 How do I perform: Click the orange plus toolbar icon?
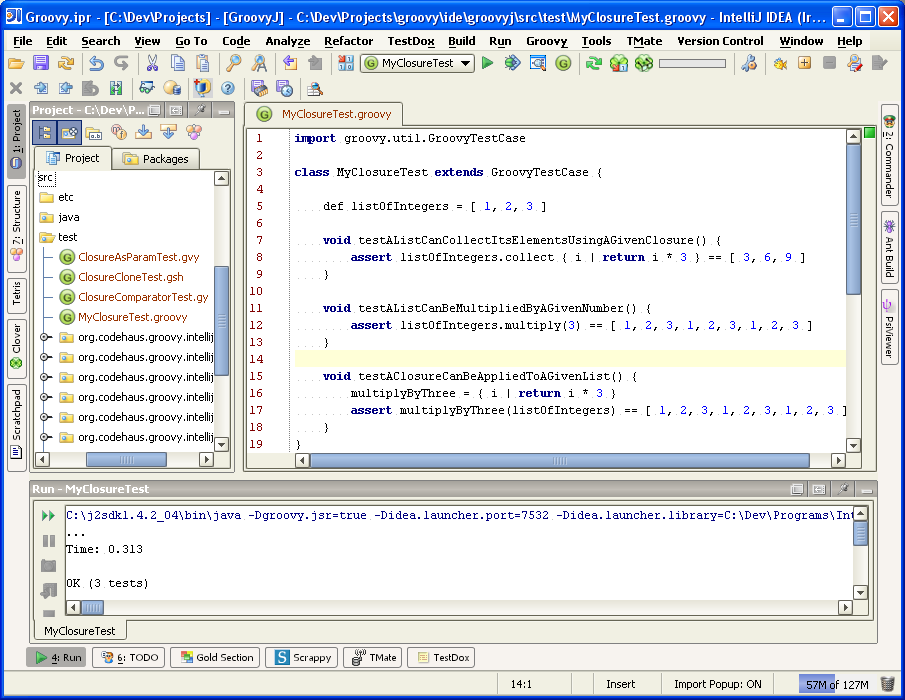point(805,63)
